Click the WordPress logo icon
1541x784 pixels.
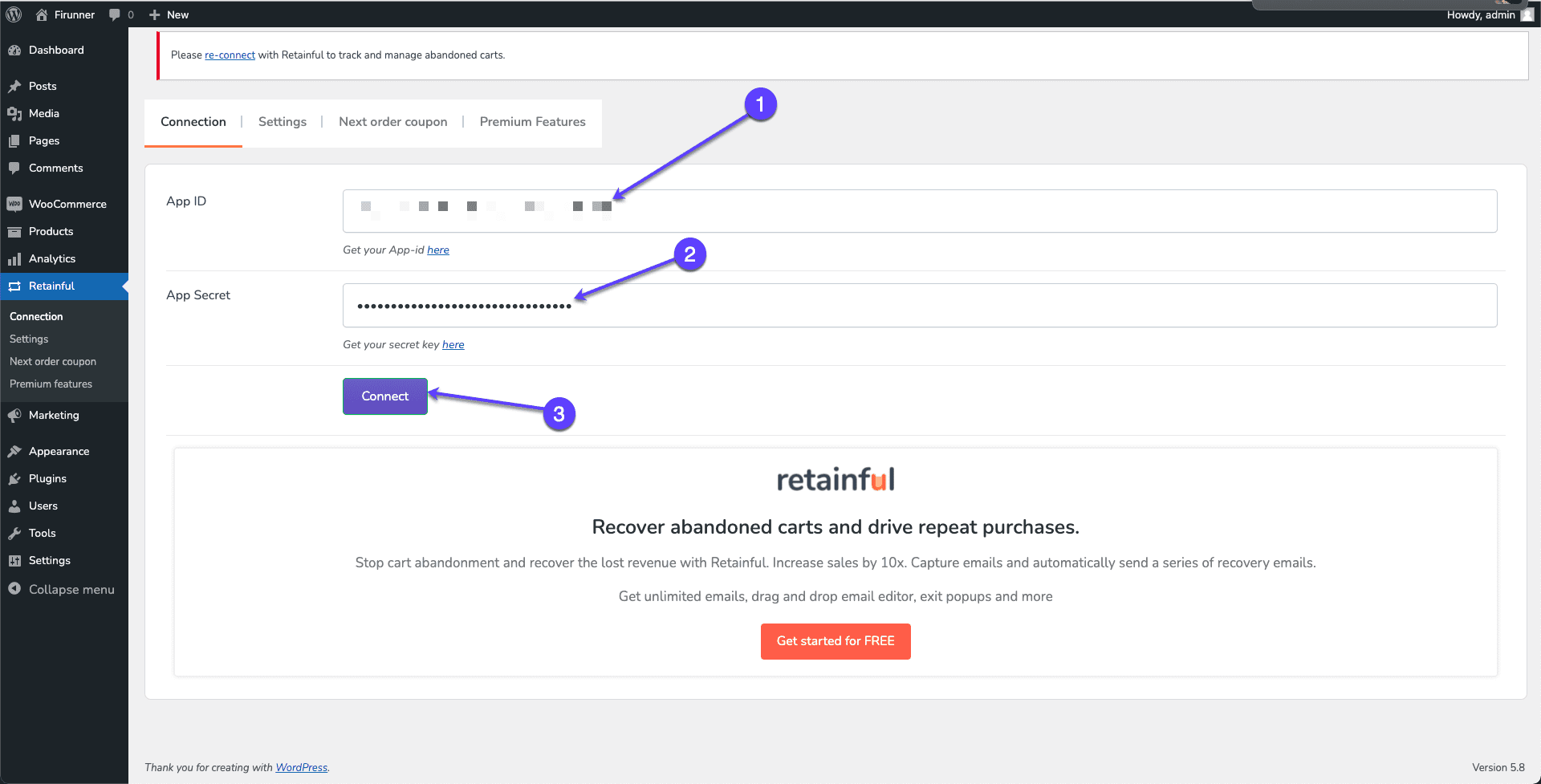click(x=14, y=14)
